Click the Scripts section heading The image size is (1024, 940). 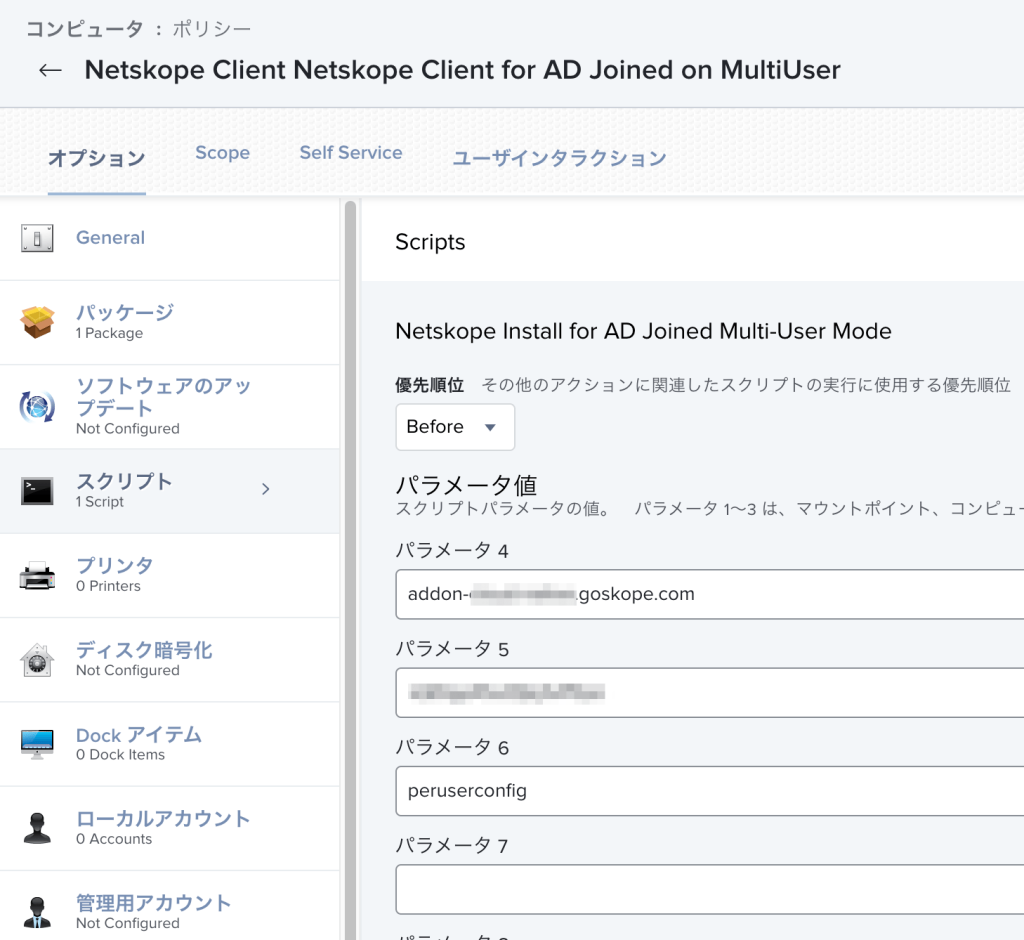[430, 242]
